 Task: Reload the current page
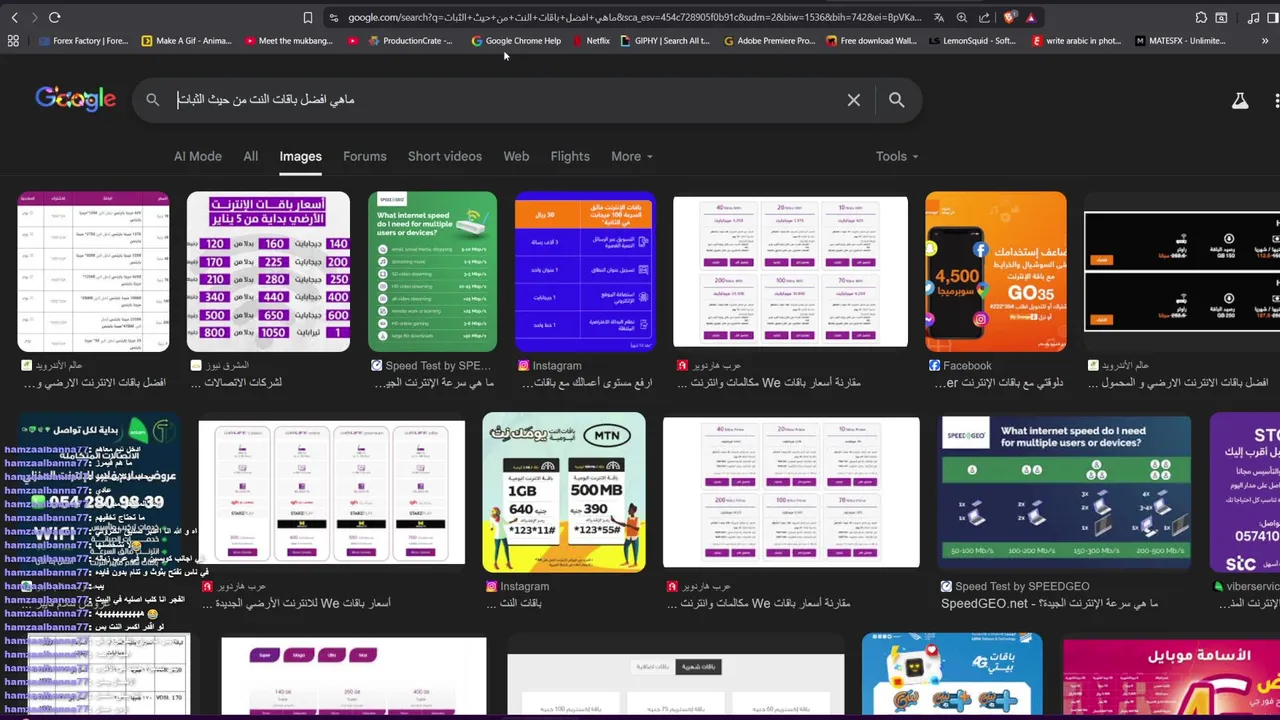(54, 17)
